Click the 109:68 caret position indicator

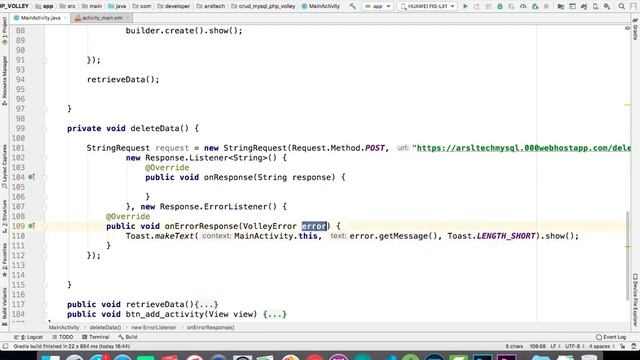[538, 346]
